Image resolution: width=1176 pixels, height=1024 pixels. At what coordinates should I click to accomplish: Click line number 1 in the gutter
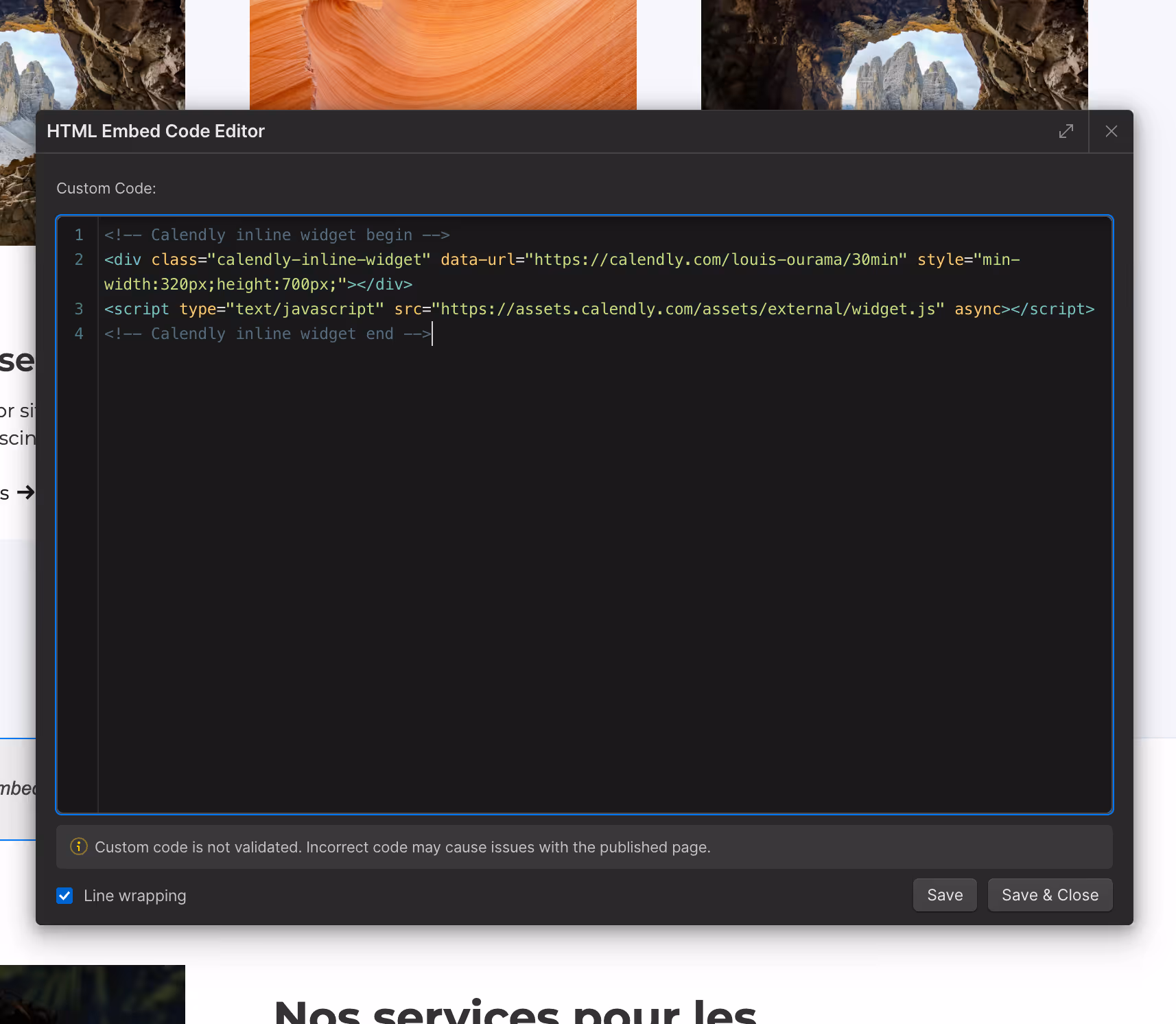click(x=79, y=235)
